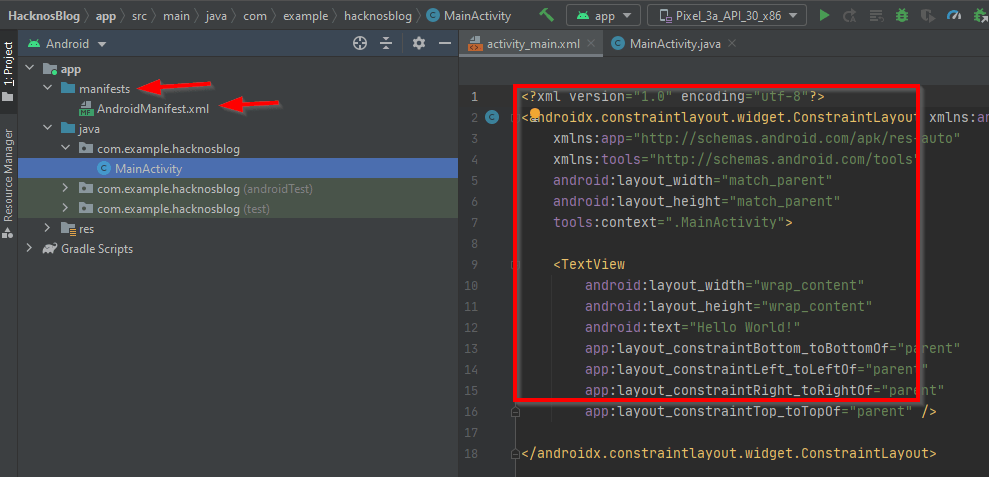Screen dimensions: 989x477
Task: Click line number 12 in gutter
Action: 471,327
